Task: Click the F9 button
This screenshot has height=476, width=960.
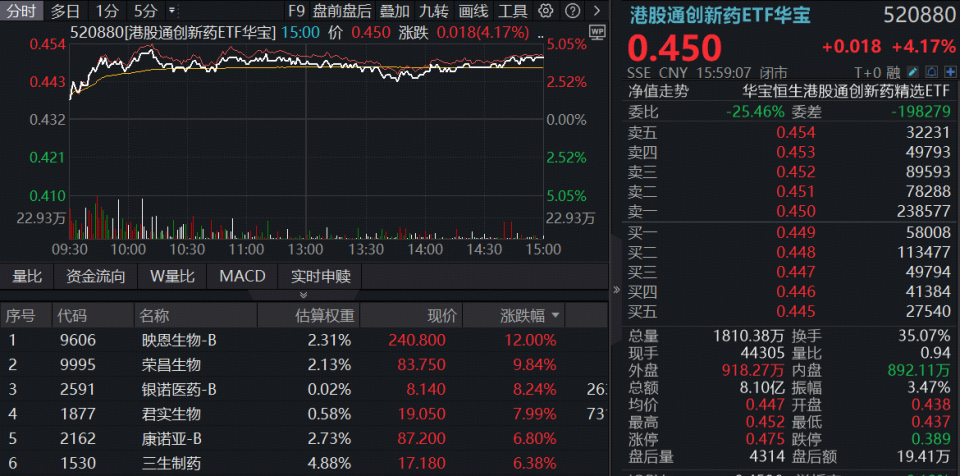Action: (296, 10)
